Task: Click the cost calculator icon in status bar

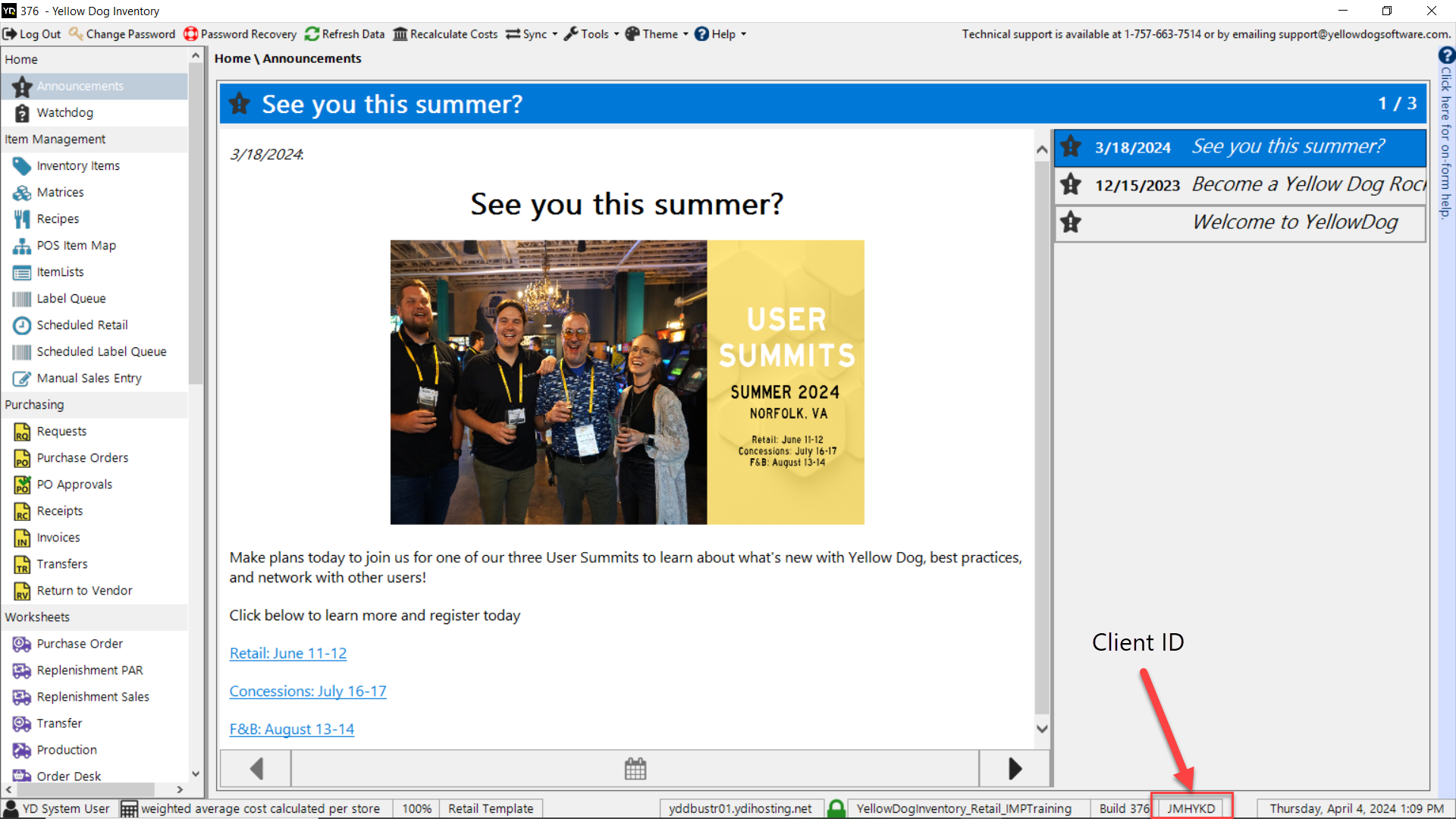Action: [129, 809]
